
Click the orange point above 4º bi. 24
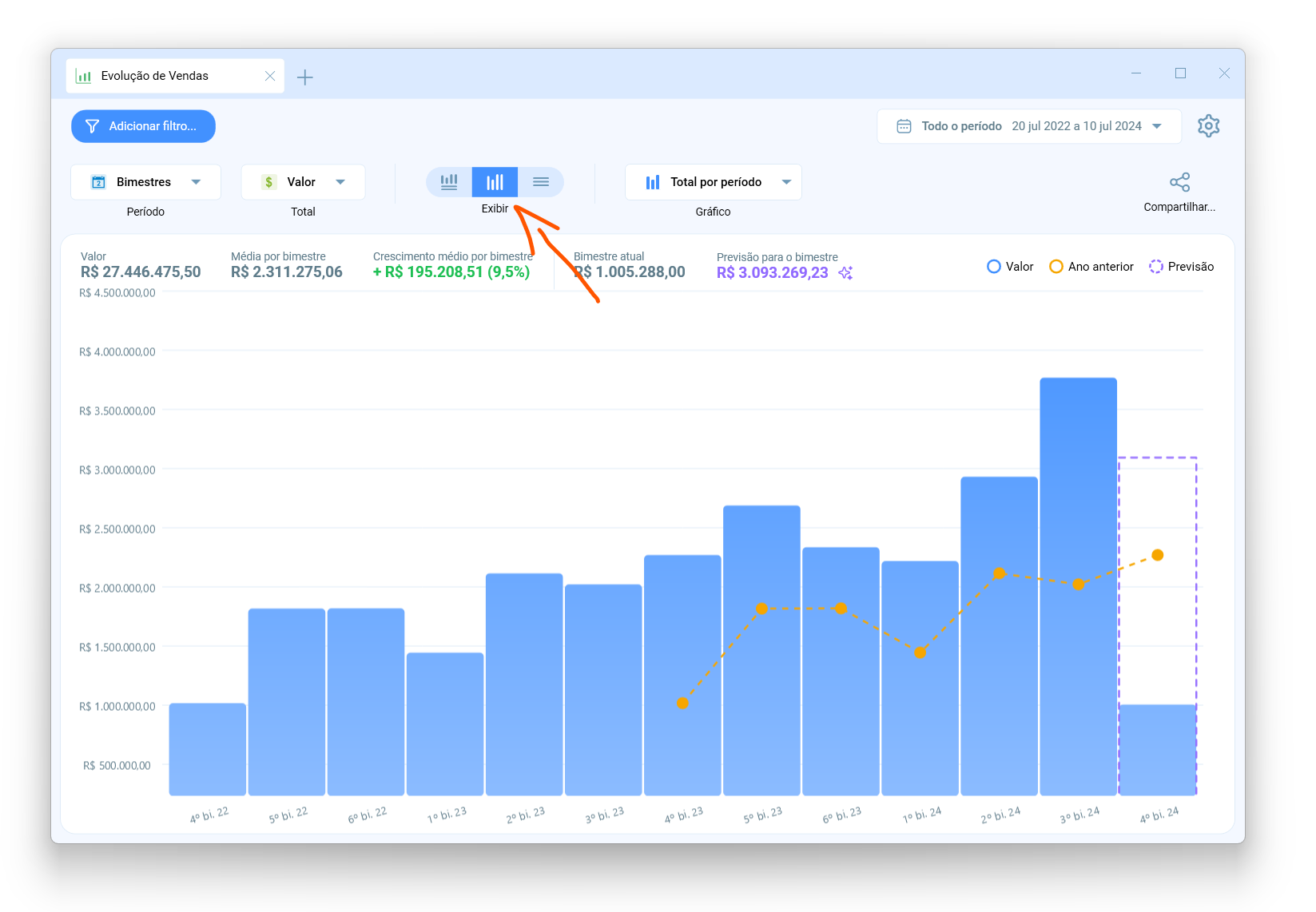click(x=1158, y=555)
